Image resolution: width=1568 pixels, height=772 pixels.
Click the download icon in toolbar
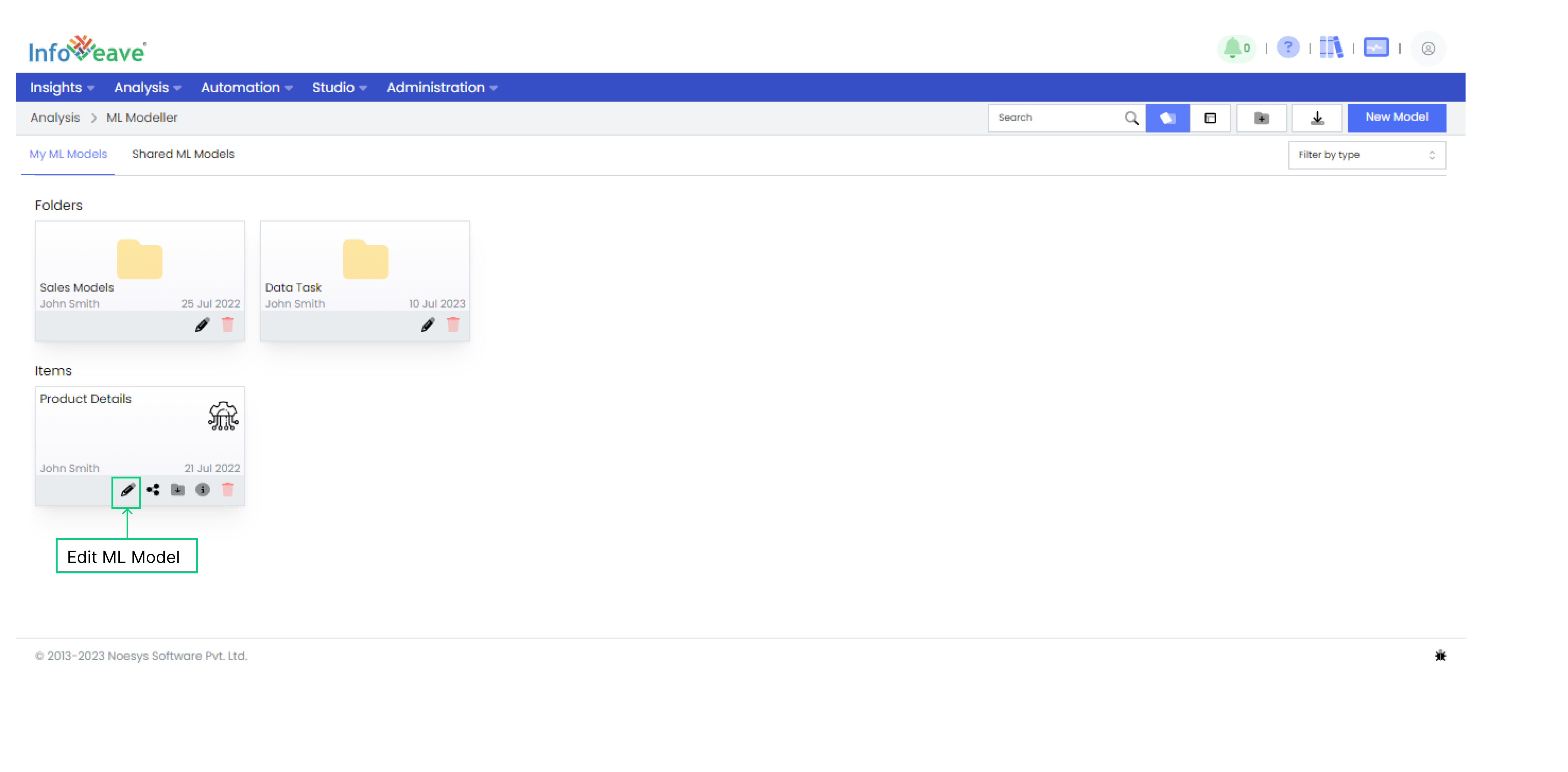[x=1319, y=117]
